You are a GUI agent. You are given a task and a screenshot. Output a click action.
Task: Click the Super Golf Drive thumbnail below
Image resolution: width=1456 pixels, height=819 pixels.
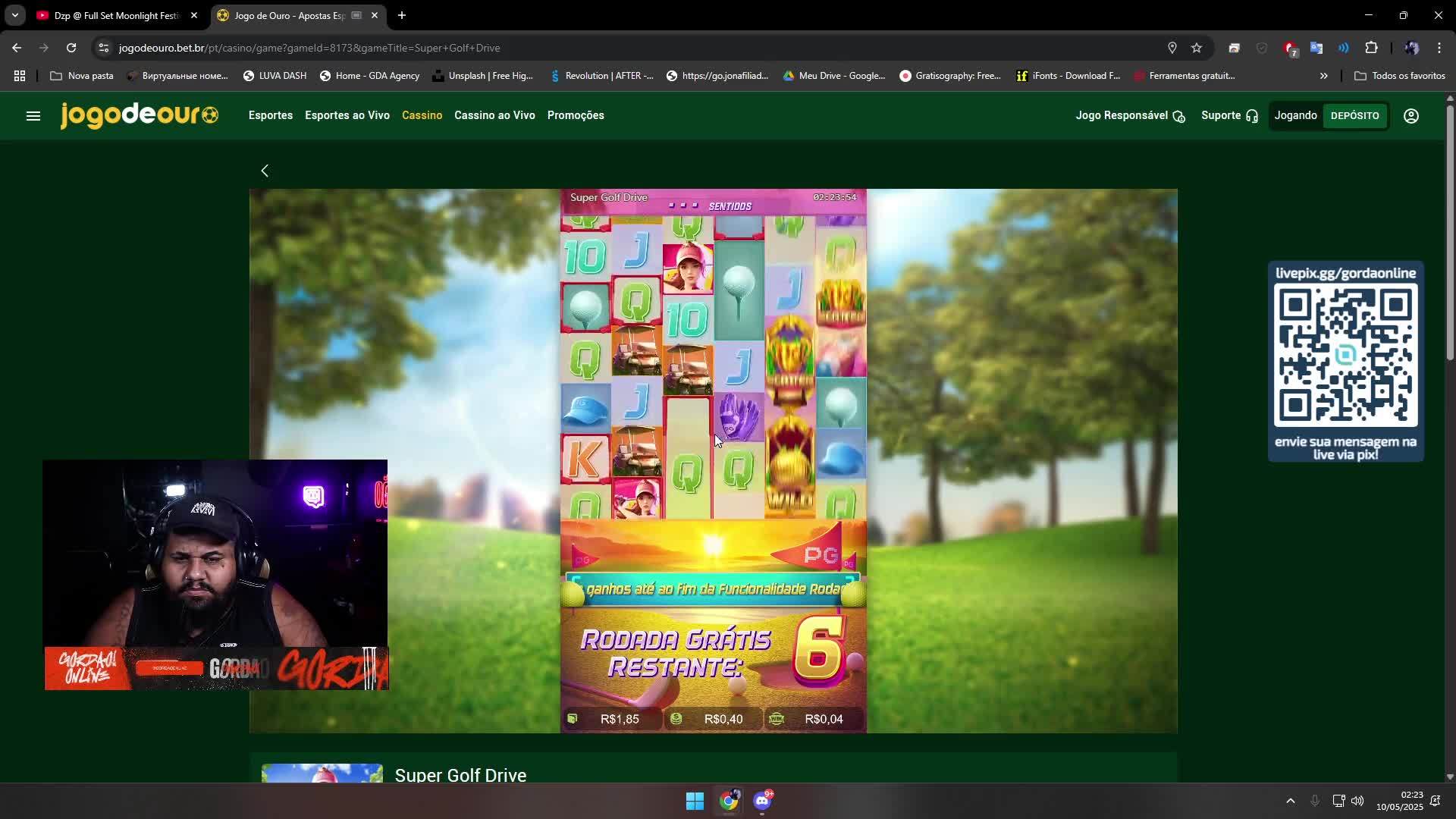[x=322, y=773]
